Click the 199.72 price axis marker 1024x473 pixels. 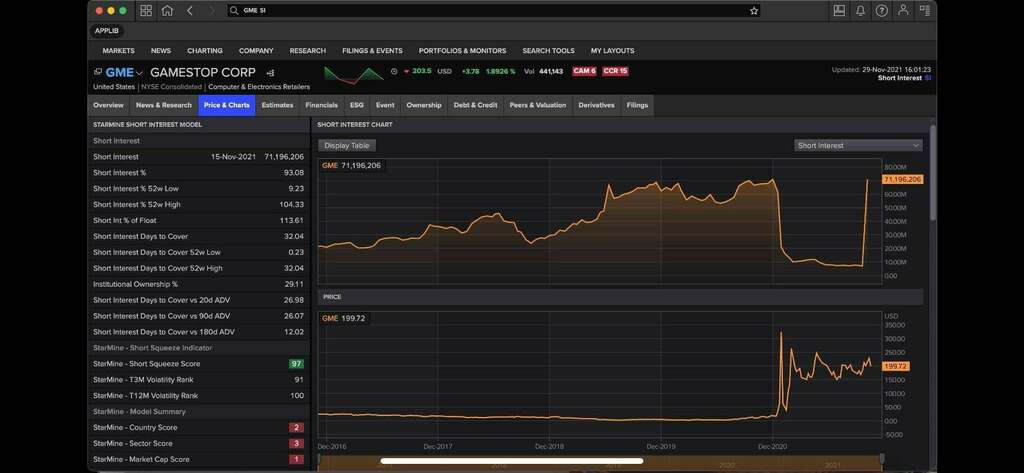pos(895,367)
